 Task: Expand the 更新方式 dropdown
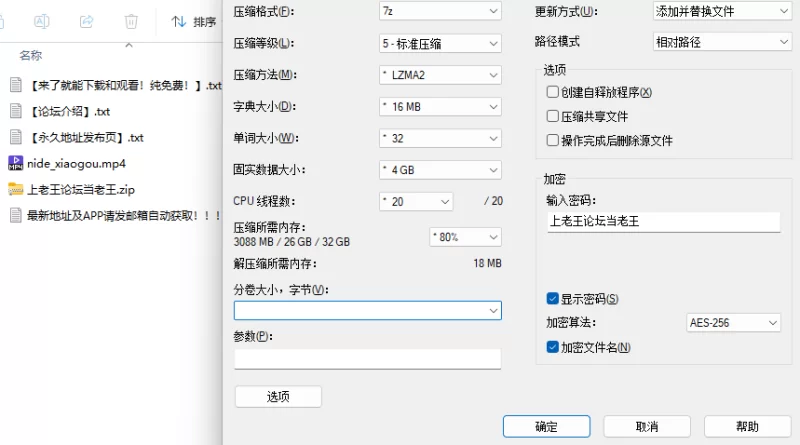coord(721,11)
